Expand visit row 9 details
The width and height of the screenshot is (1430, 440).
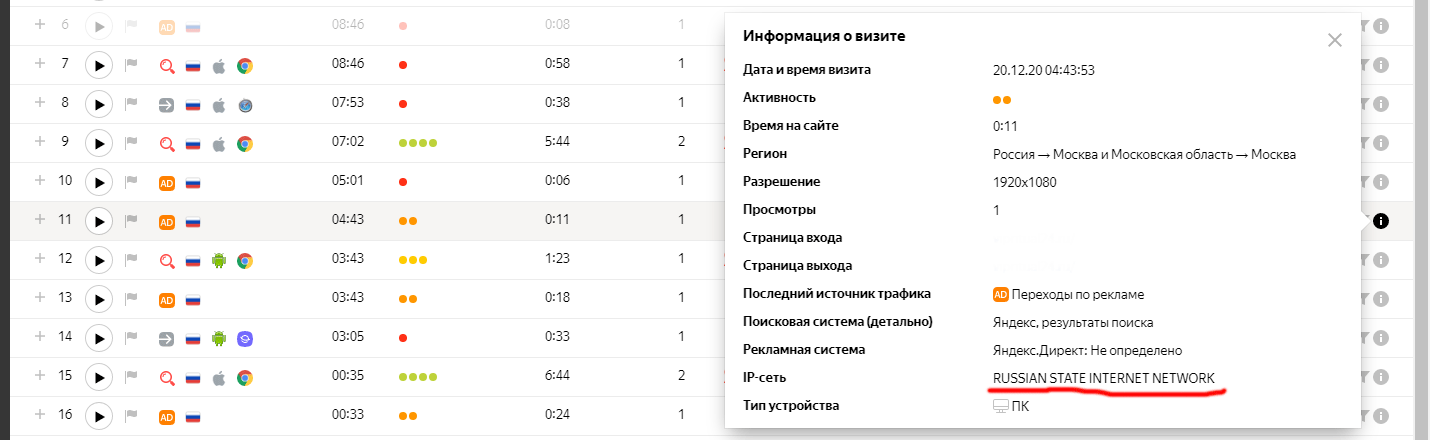click(40, 142)
